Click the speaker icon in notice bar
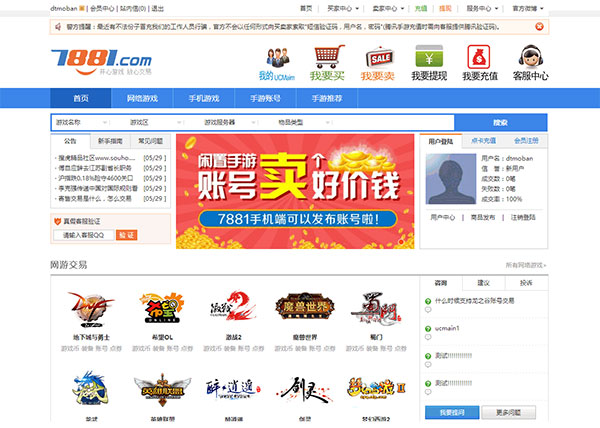 point(58,27)
